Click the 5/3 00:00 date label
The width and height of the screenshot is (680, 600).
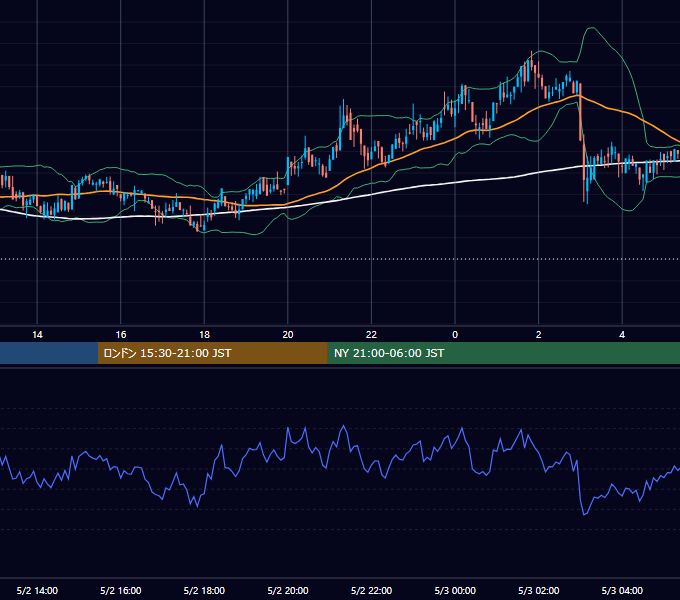[x=455, y=590]
